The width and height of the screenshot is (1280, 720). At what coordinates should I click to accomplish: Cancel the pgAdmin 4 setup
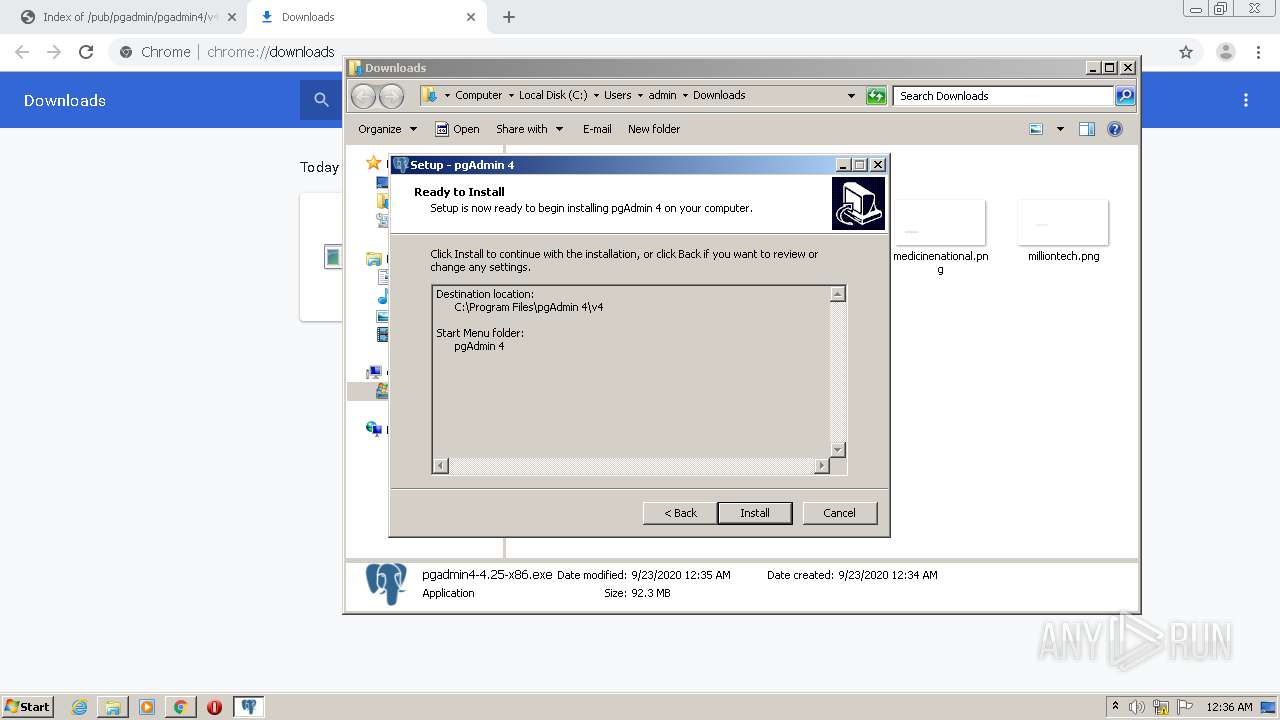tap(839, 513)
